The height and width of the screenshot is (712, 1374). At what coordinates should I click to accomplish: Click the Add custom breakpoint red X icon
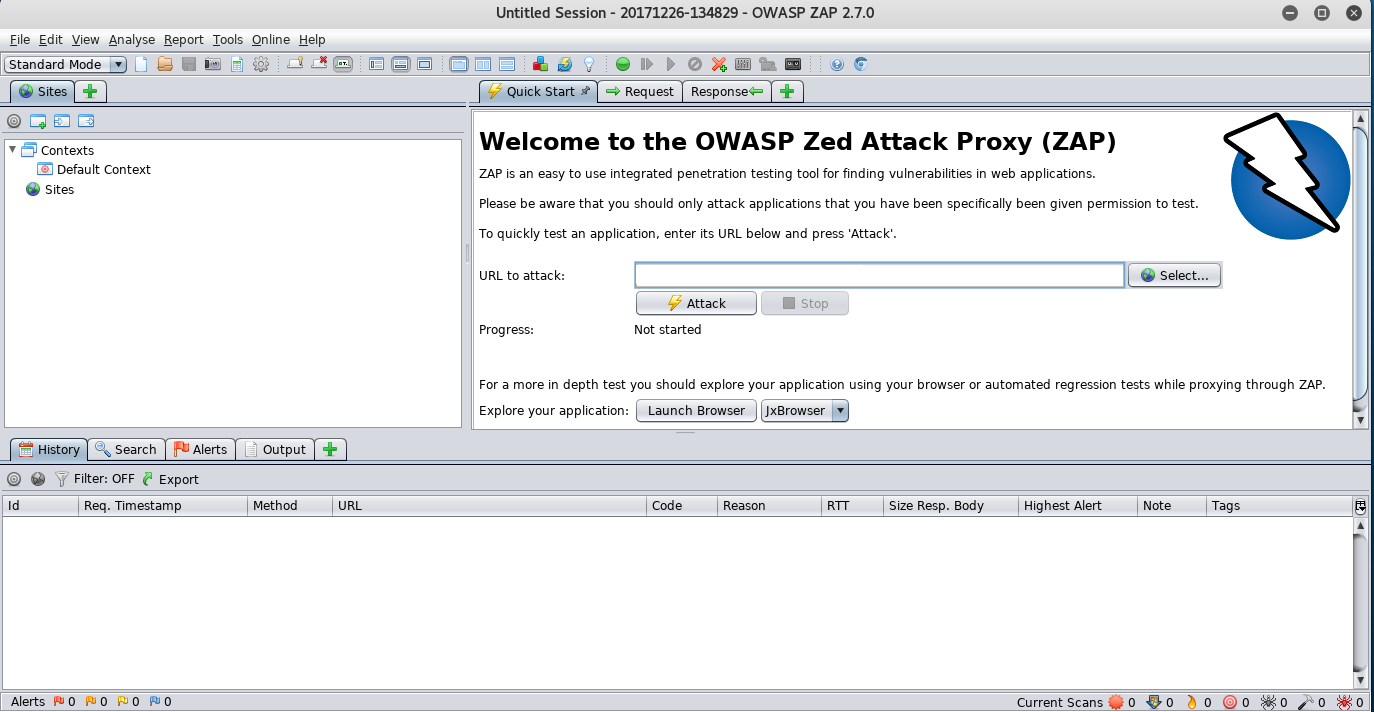[x=719, y=64]
